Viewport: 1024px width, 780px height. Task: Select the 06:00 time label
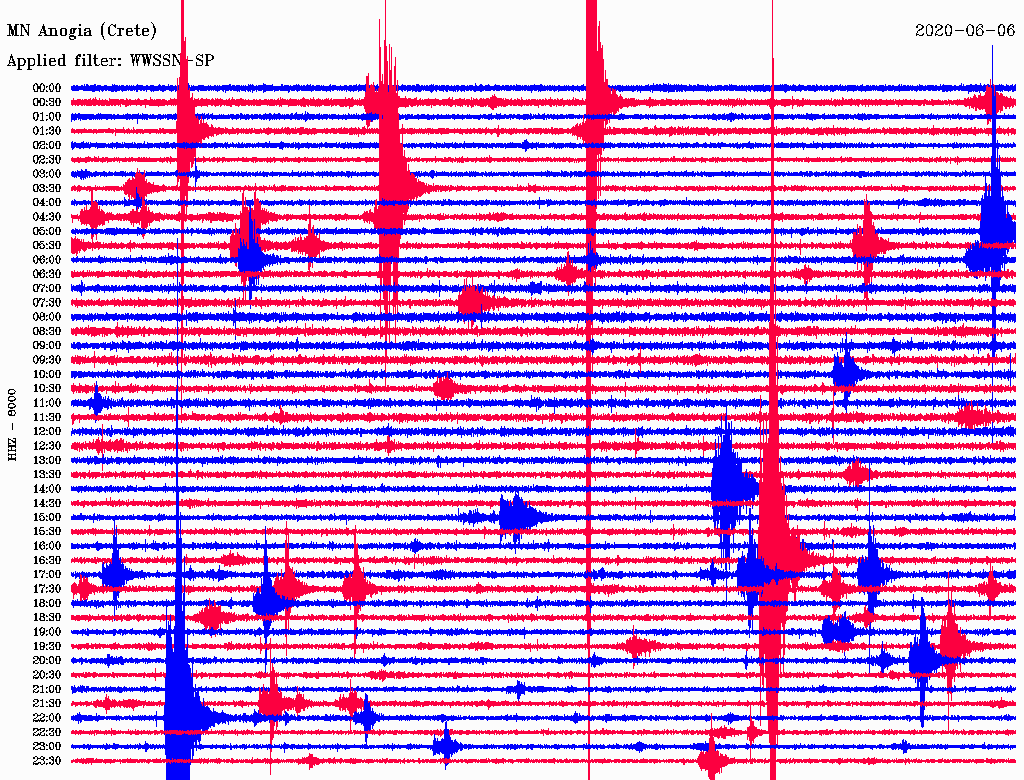point(47,260)
